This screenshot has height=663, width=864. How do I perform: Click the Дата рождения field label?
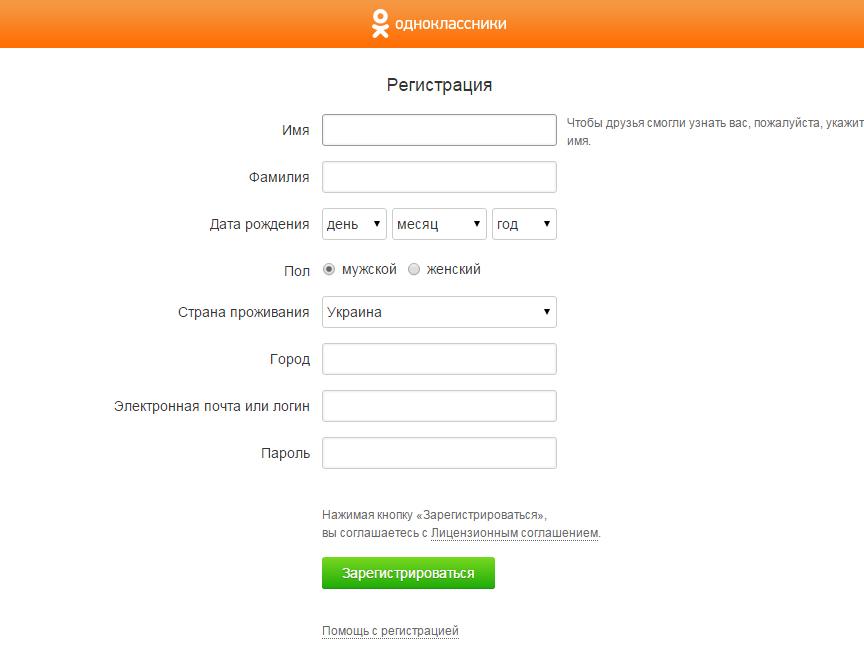(260, 224)
